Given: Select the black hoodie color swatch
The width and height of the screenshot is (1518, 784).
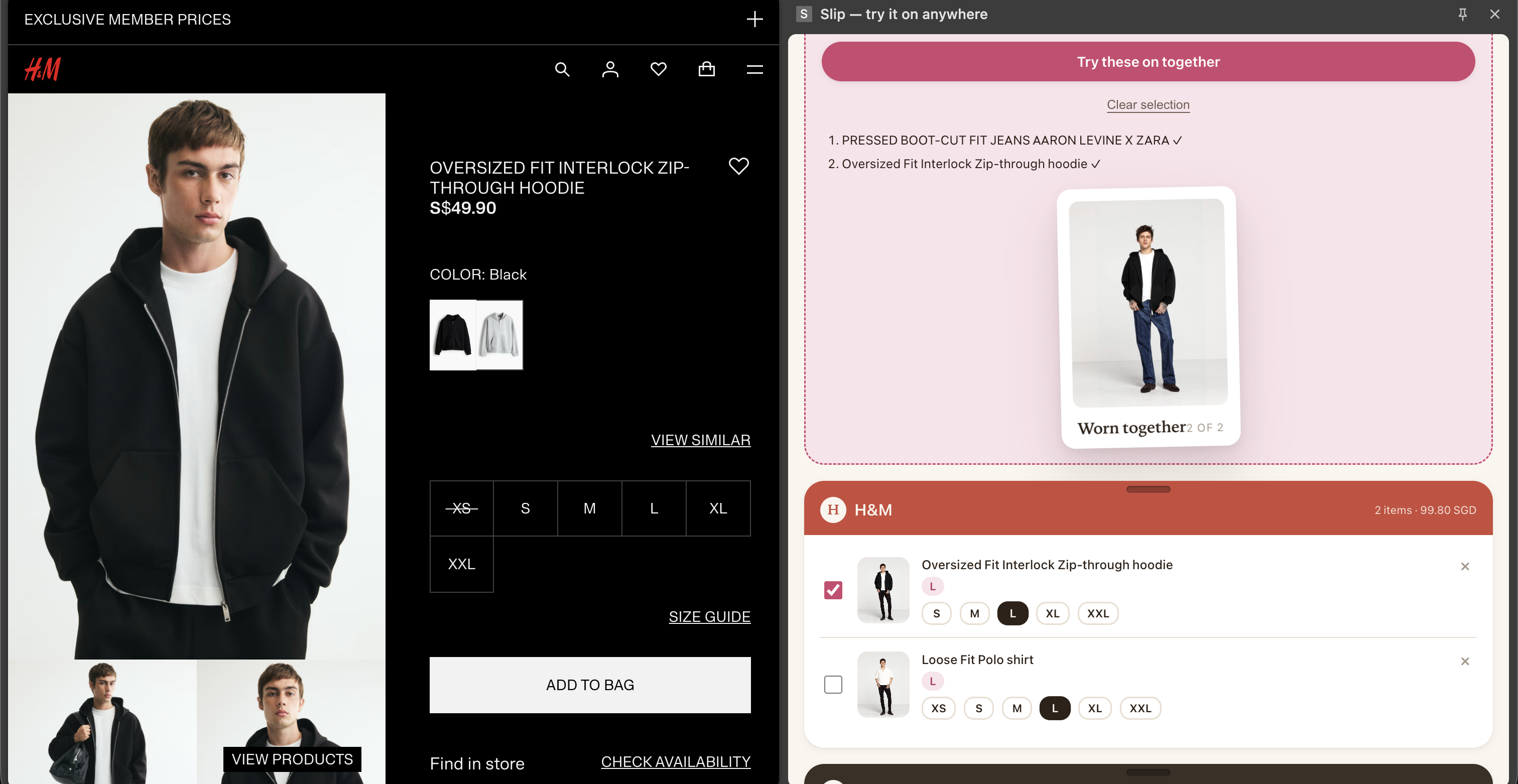Looking at the screenshot, I should coord(453,335).
